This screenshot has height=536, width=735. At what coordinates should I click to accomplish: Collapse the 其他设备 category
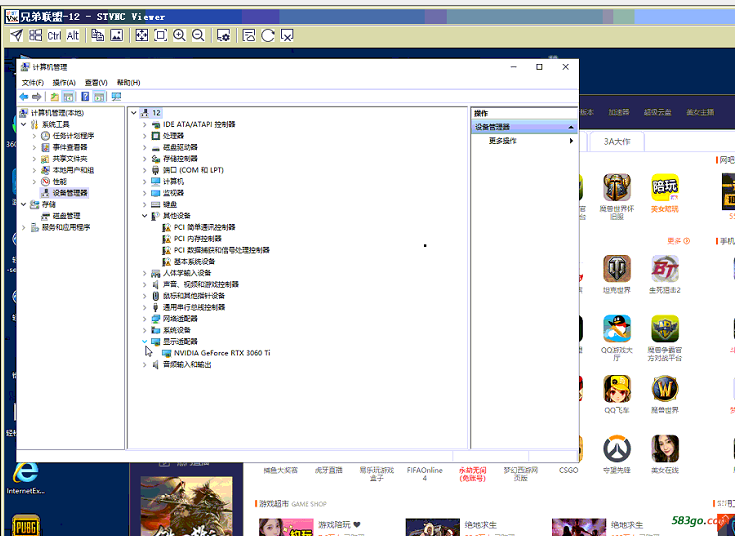(x=144, y=216)
